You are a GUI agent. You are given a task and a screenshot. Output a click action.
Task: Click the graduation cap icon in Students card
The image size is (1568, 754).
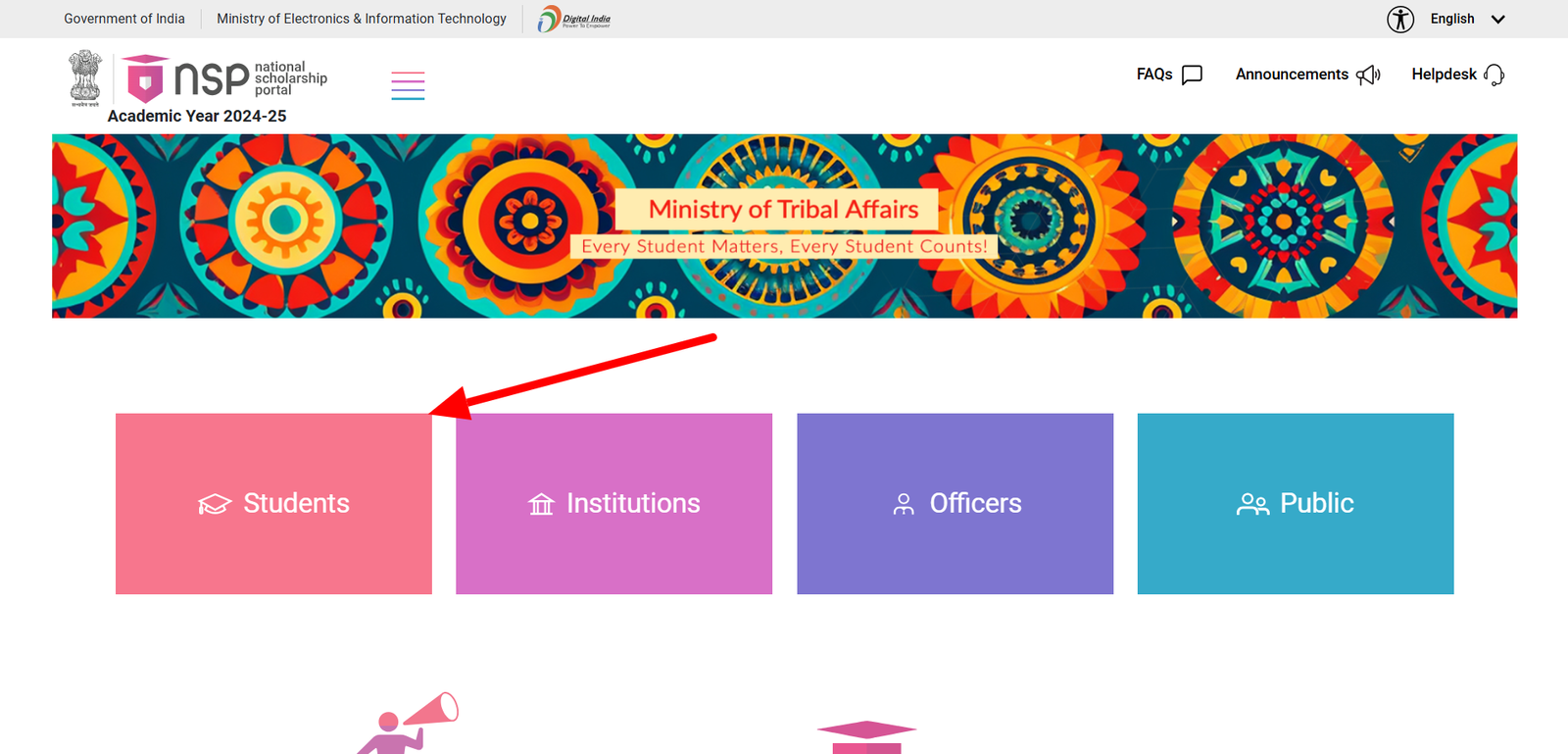[x=215, y=504]
